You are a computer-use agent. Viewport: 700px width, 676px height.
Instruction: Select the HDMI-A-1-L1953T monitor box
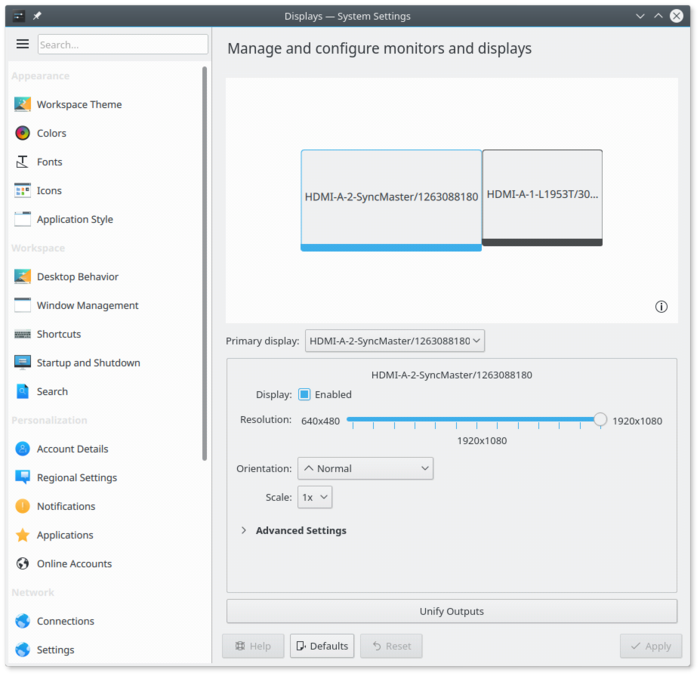coord(542,197)
